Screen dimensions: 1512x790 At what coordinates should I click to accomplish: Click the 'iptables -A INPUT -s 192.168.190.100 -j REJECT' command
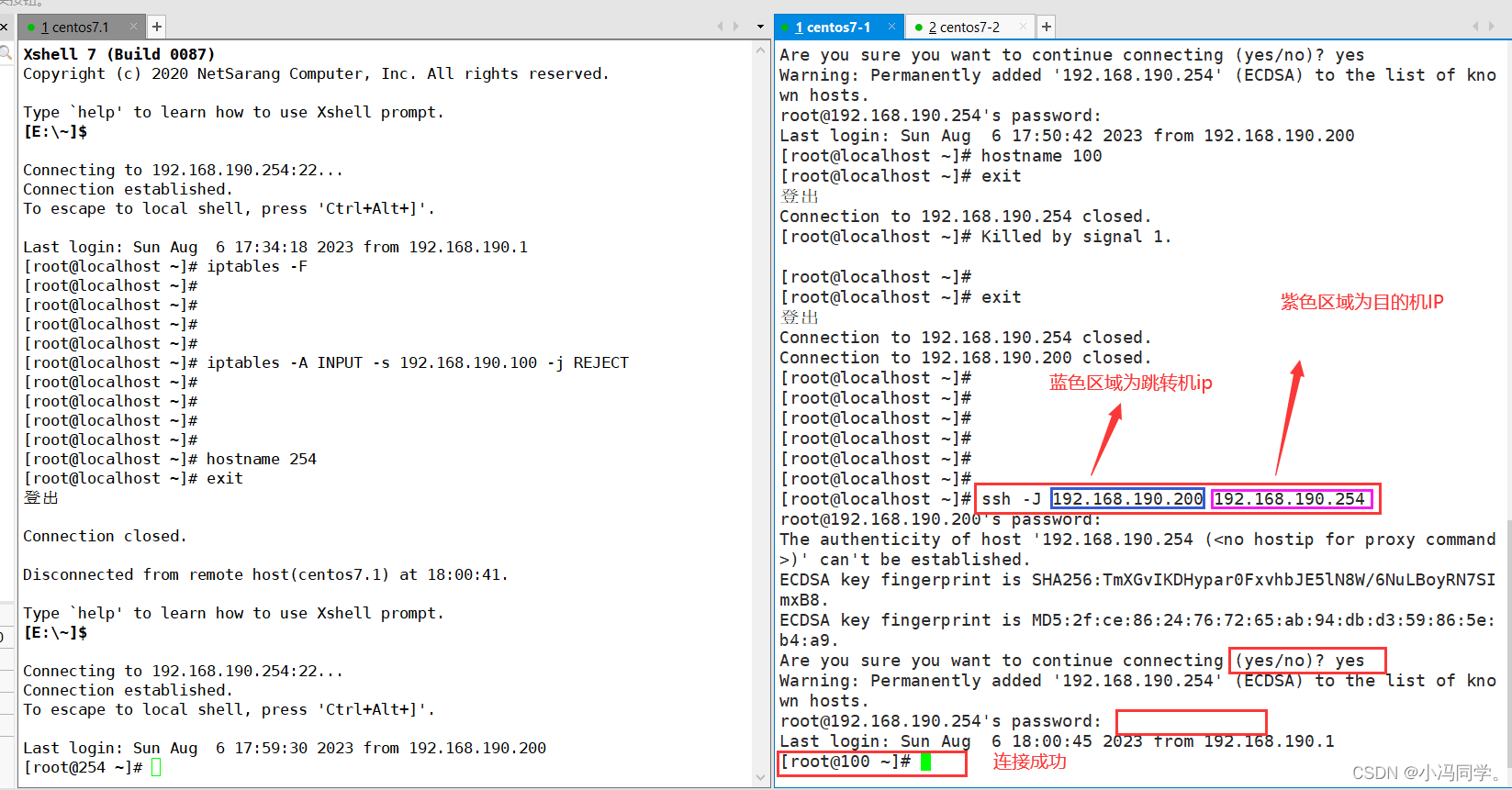[x=418, y=362]
